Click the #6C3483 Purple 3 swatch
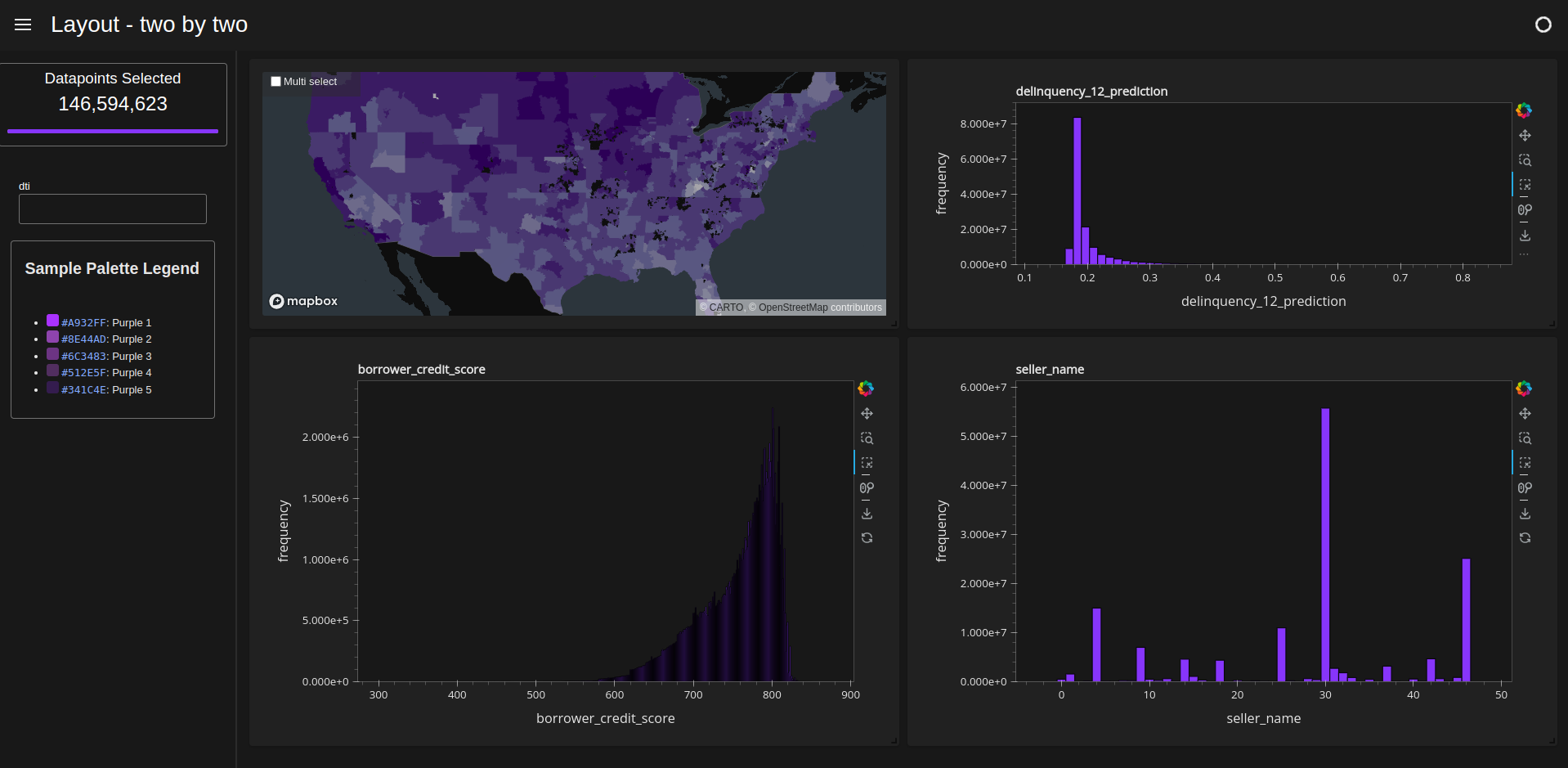This screenshot has height=768, width=1568. pyautogui.click(x=52, y=354)
